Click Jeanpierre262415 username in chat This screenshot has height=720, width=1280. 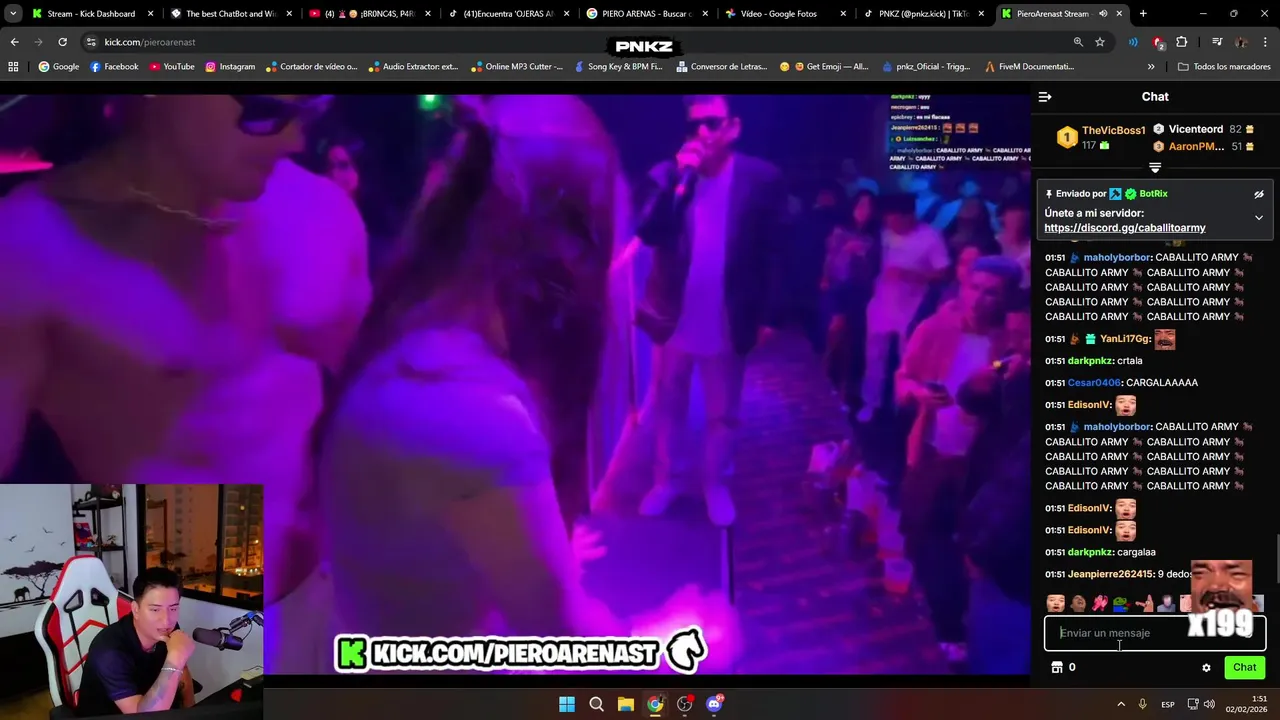click(x=1109, y=574)
